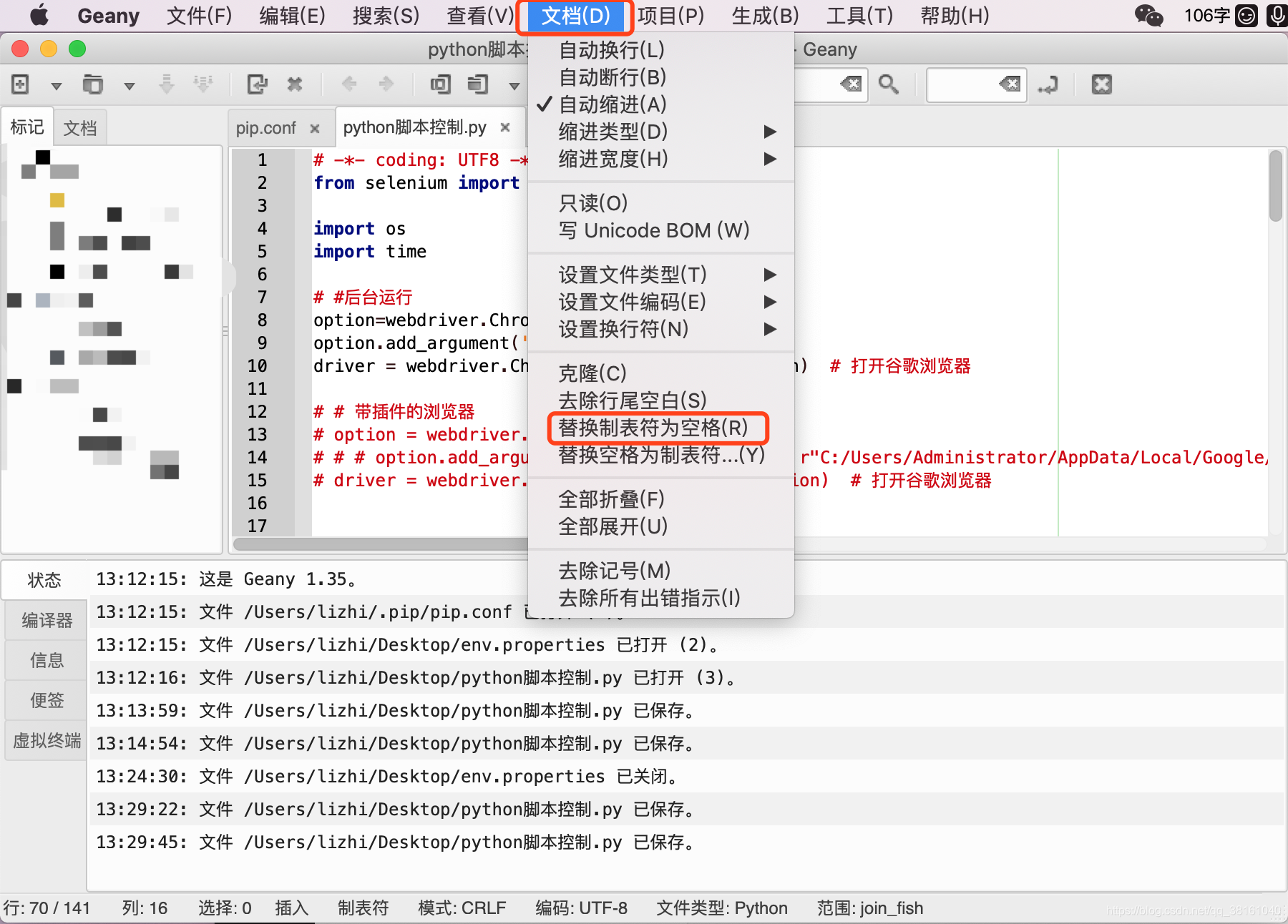Open the 生成(B) menu
The height and width of the screenshot is (924, 1288).
pyautogui.click(x=765, y=16)
